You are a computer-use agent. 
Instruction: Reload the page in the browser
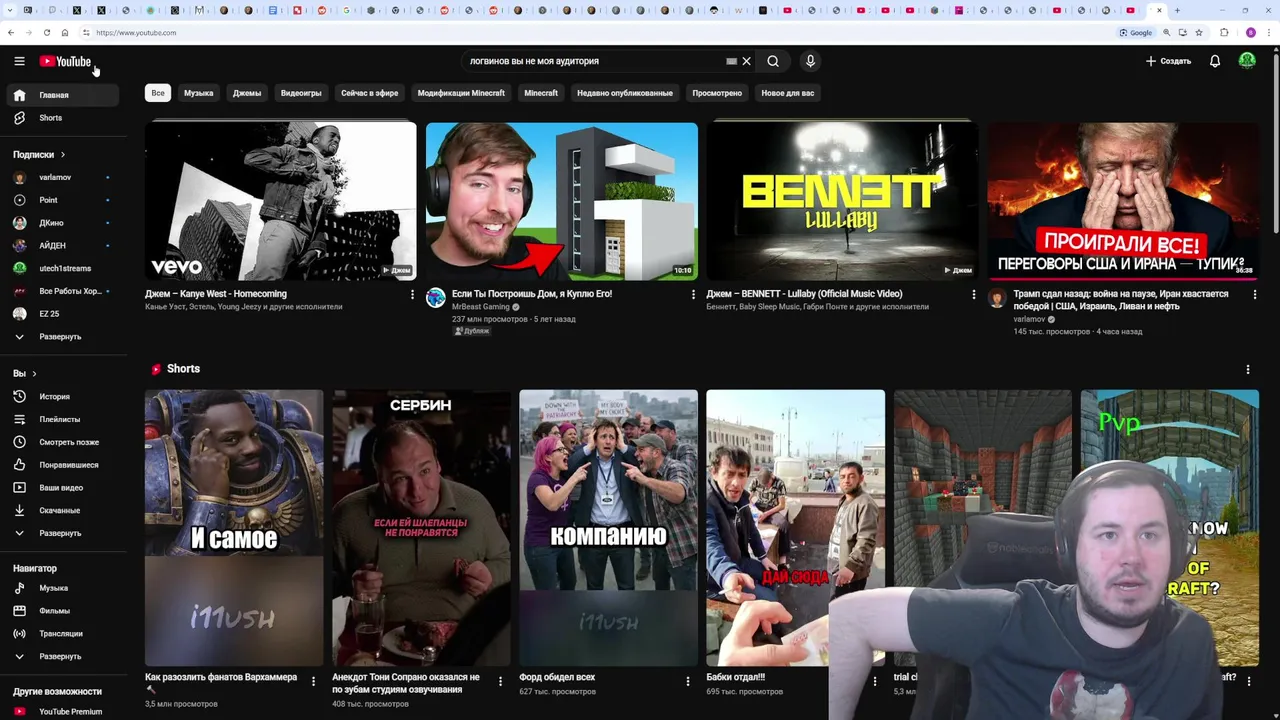tap(46, 32)
